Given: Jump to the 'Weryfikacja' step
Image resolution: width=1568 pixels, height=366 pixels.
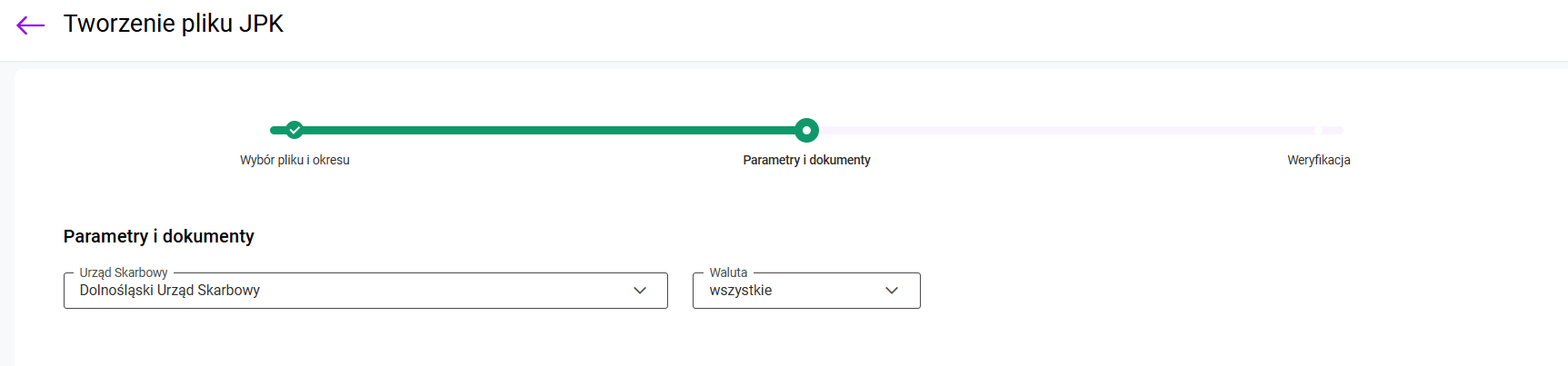Looking at the screenshot, I should click(1318, 160).
